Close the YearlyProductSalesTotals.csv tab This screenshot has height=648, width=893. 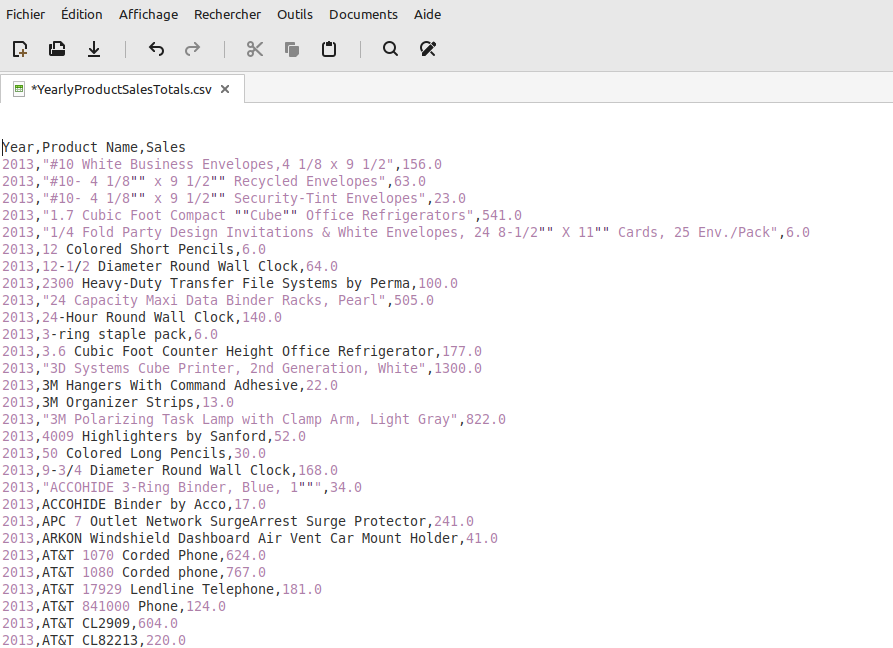click(x=225, y=89)
